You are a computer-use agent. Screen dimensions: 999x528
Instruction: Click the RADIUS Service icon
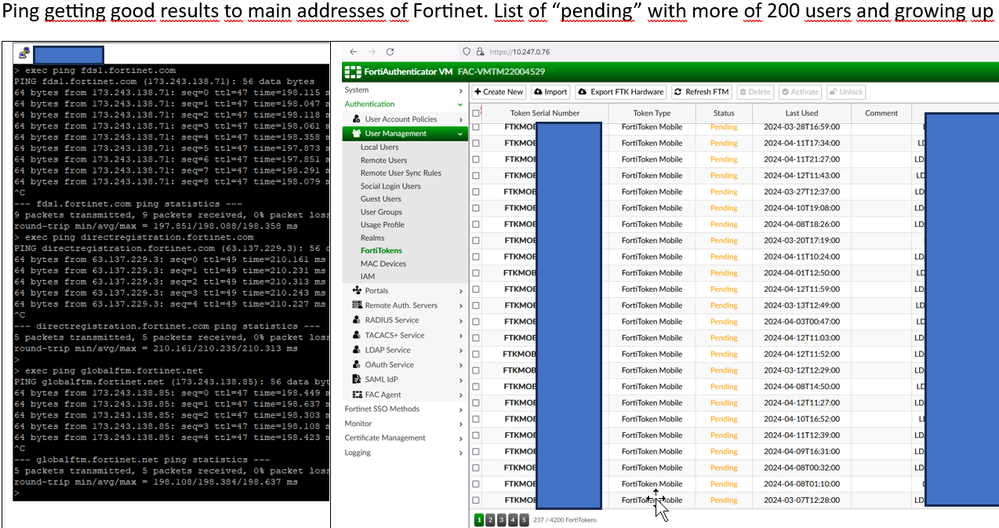357,320
